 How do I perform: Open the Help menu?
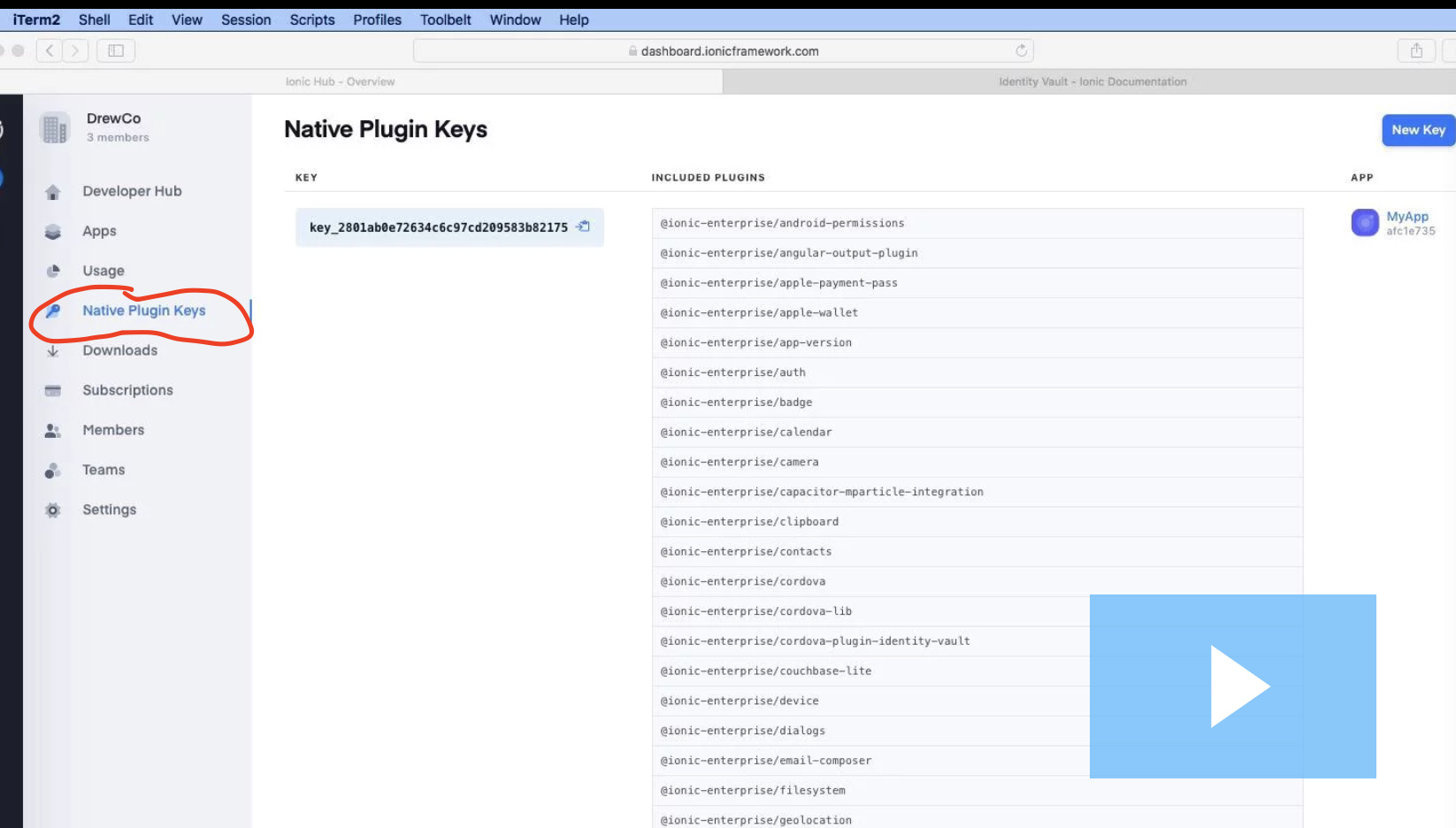click(x=573, y=19)
